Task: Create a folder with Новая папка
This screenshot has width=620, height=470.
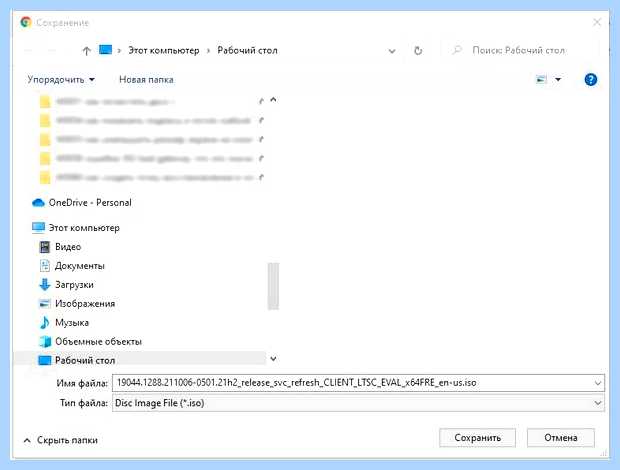Action: click(146, 80)
